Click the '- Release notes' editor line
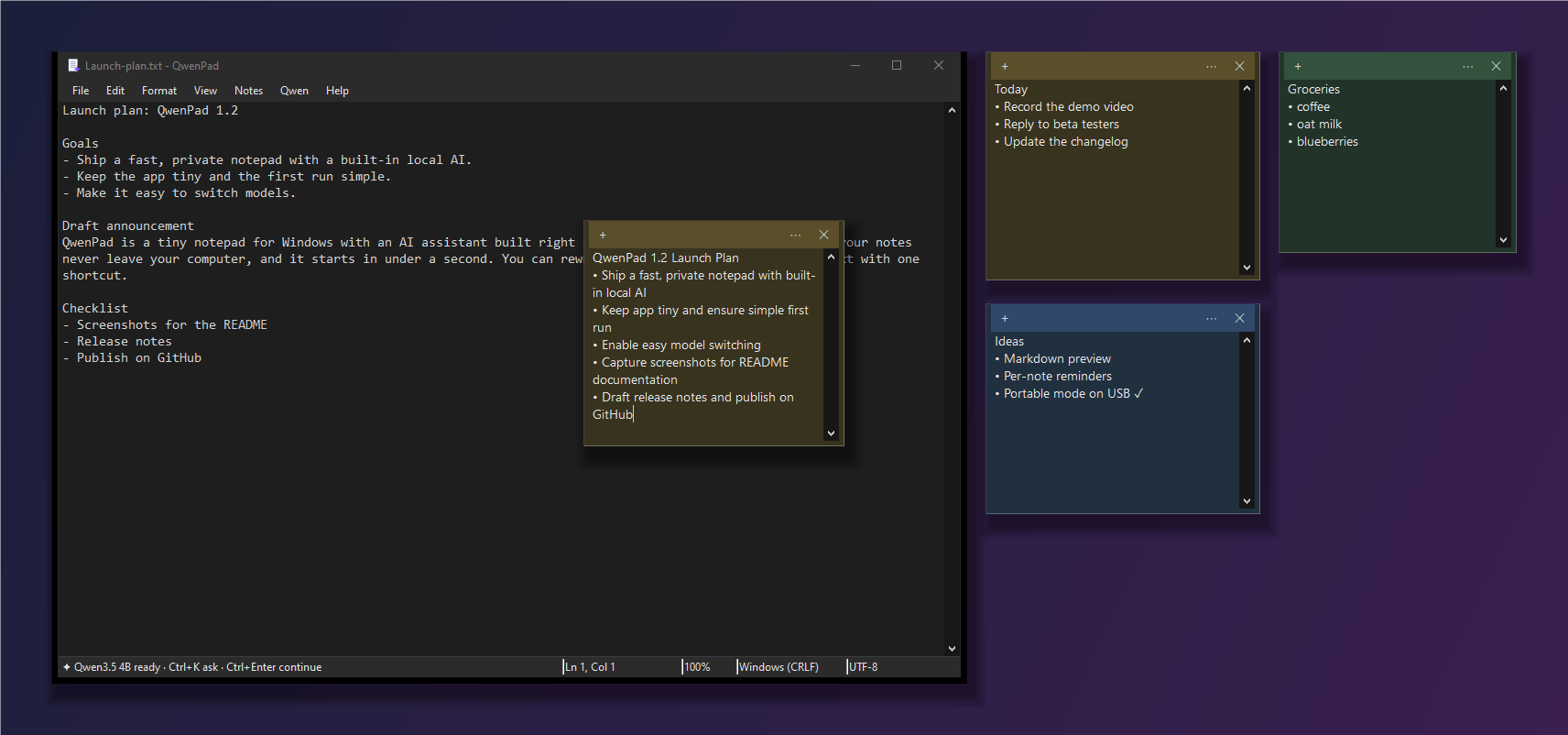Screen dimensions: 1568x735 click(117, 342)
